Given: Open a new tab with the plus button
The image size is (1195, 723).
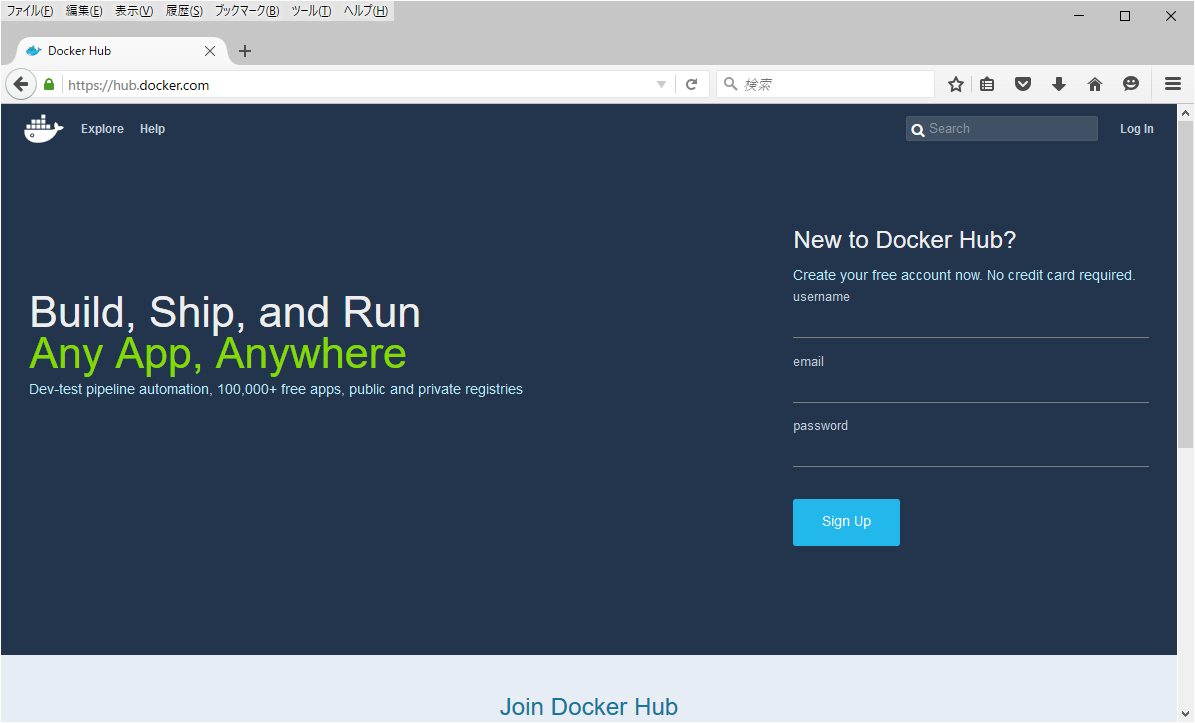Looking at the screenshot, I should pos(245,51).
